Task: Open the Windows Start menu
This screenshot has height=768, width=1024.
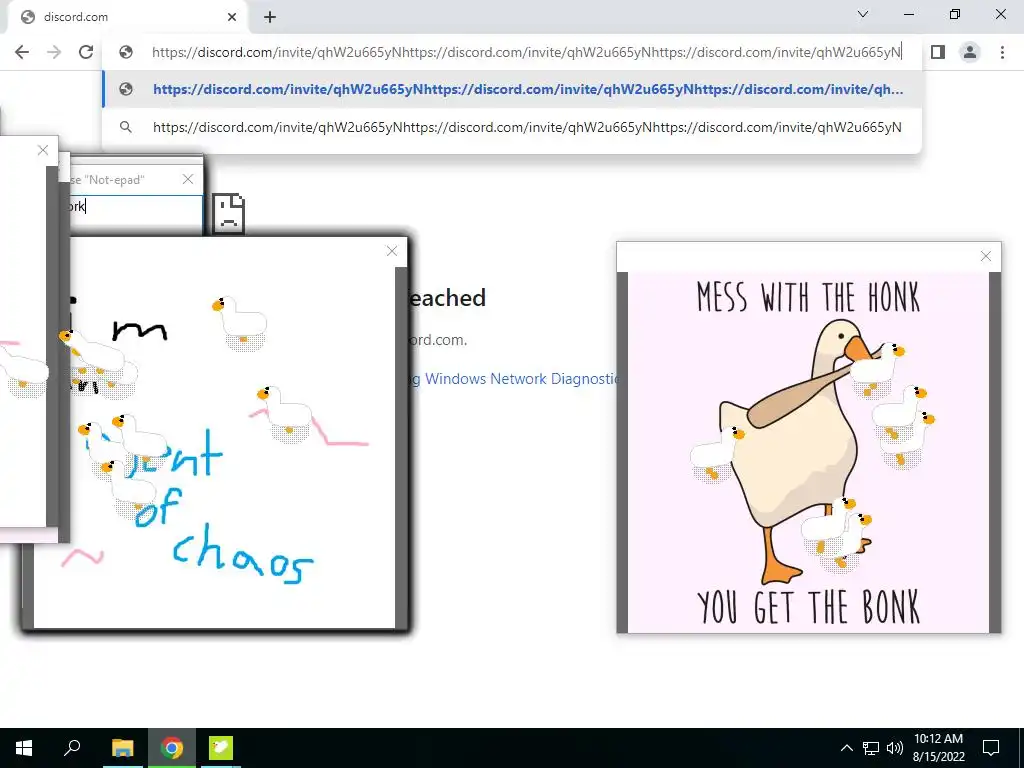Action: click(x=24, y=748)
